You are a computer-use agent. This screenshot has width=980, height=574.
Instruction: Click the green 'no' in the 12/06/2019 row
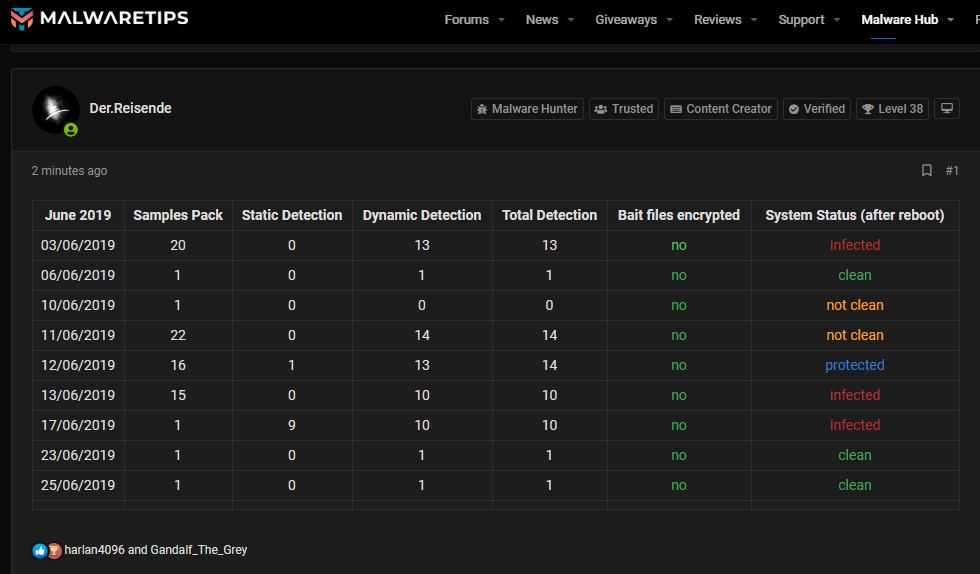[679, 365]
